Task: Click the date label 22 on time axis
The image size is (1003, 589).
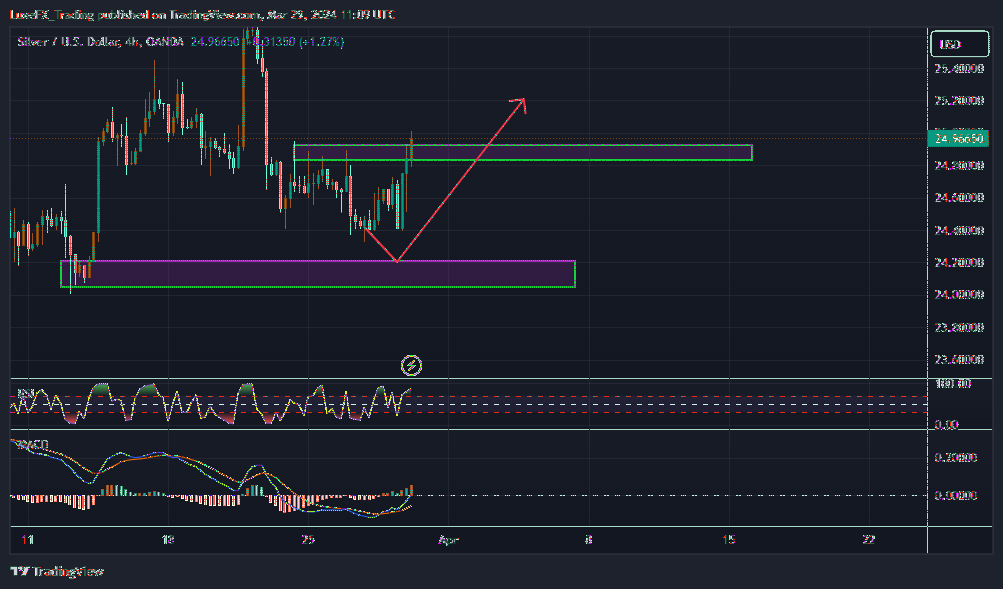Action: pos(869,540)
